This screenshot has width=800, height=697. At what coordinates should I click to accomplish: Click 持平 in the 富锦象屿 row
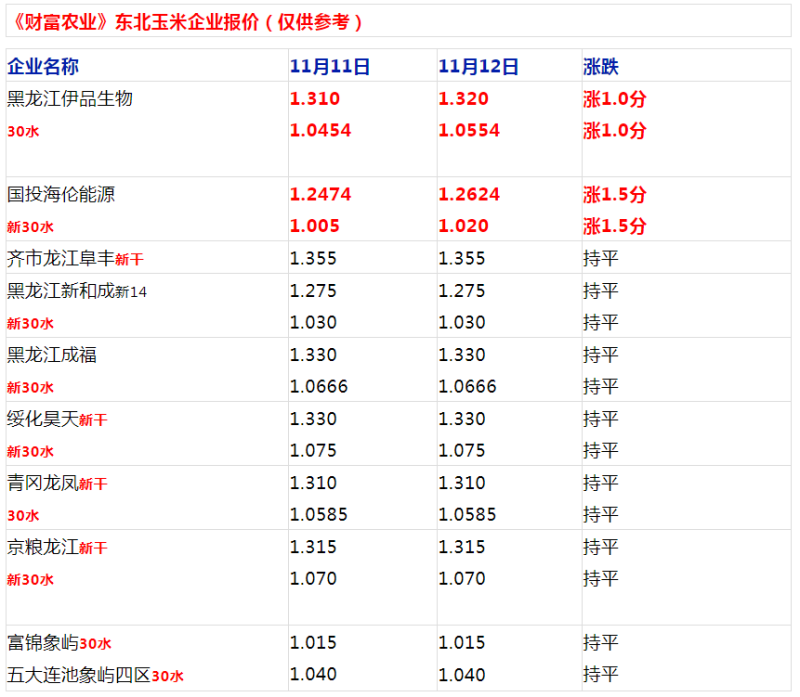click(601, 643)
